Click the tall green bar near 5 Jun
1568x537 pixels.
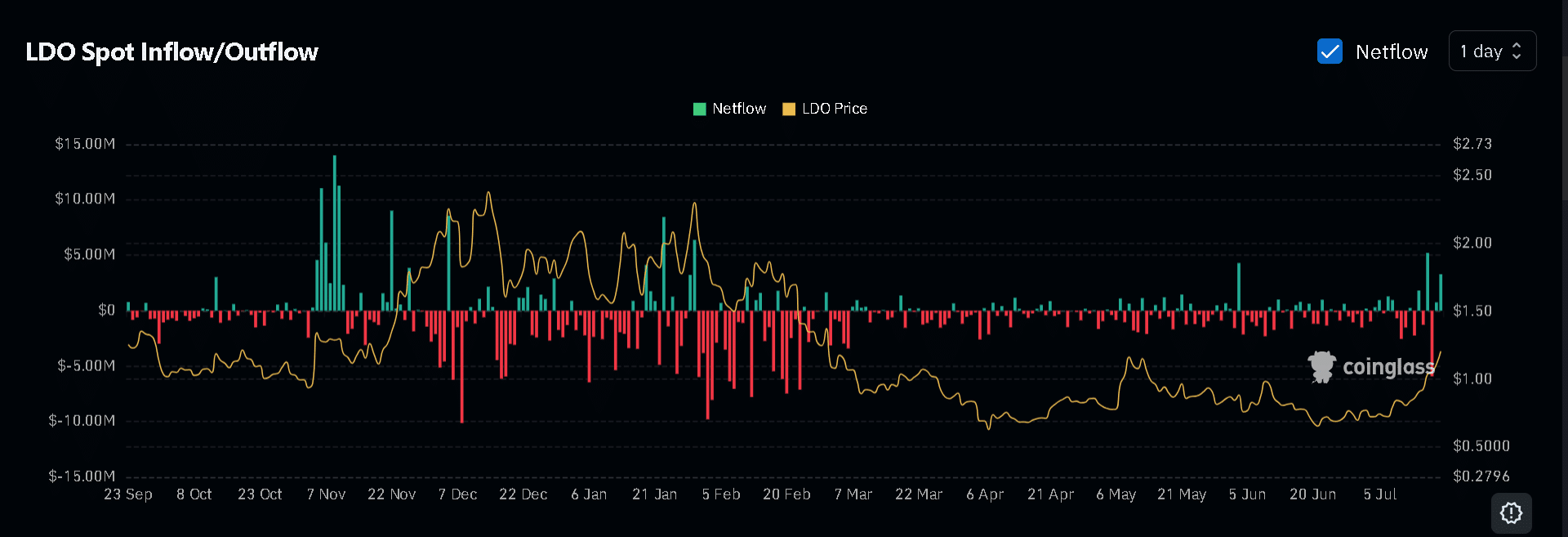tap(1239, 286)
